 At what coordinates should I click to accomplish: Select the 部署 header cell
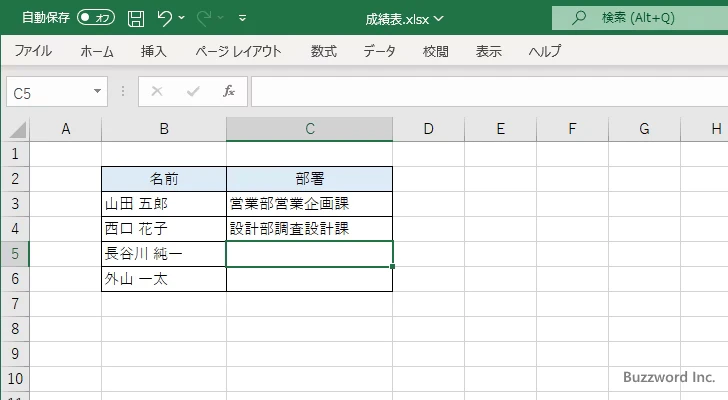(x=310, y=179)
